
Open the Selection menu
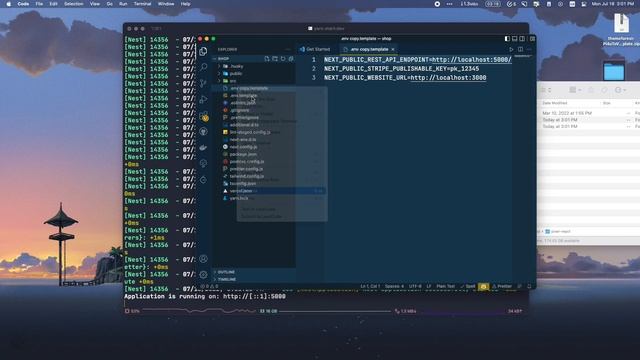pos(74,4)
